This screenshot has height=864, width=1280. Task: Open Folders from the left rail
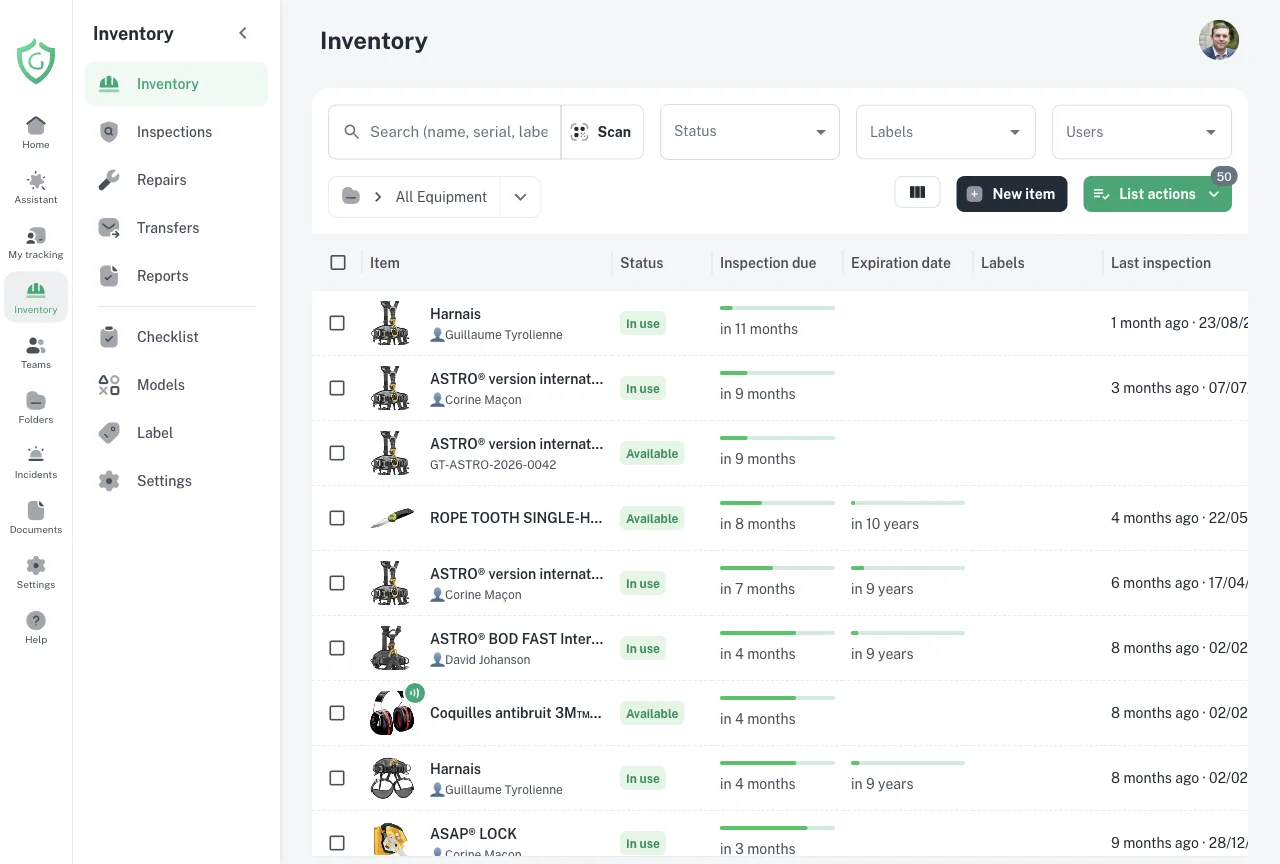(x=36, y=407)
